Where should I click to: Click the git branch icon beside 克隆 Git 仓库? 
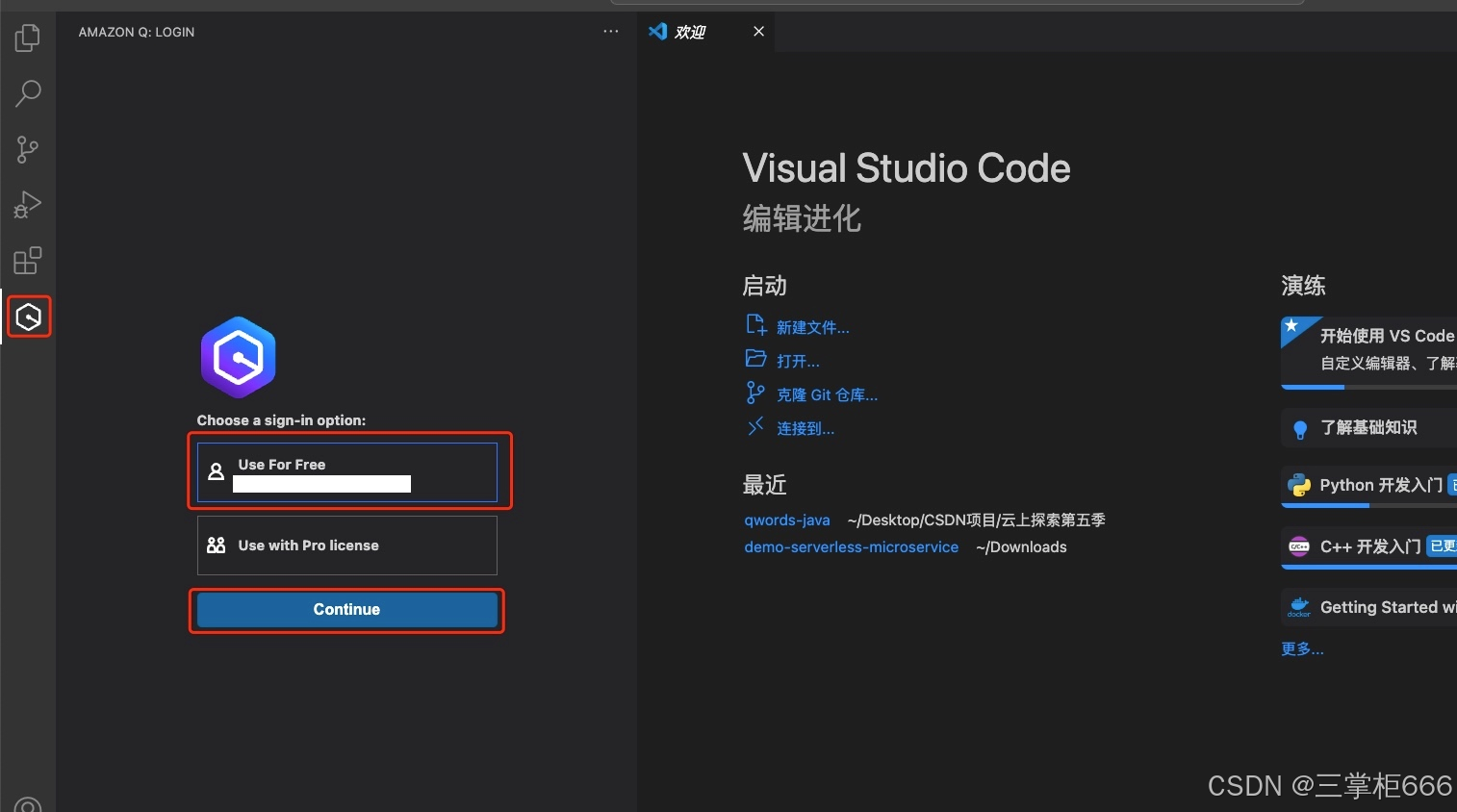[756, 393]
